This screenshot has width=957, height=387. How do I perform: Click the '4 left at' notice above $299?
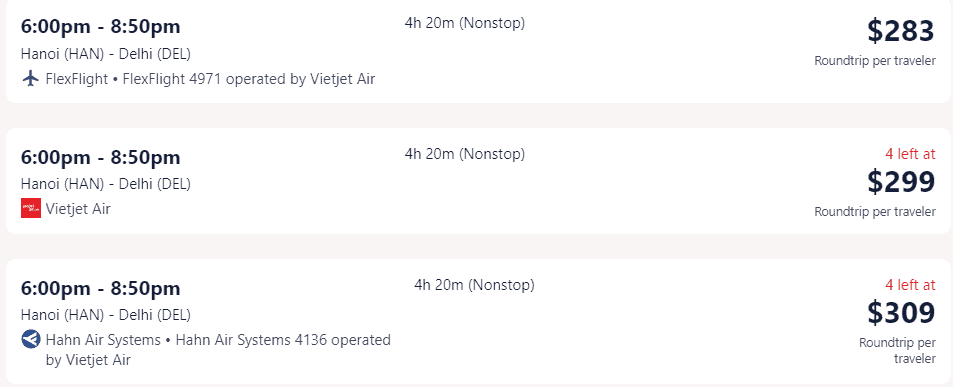[910, 154]
